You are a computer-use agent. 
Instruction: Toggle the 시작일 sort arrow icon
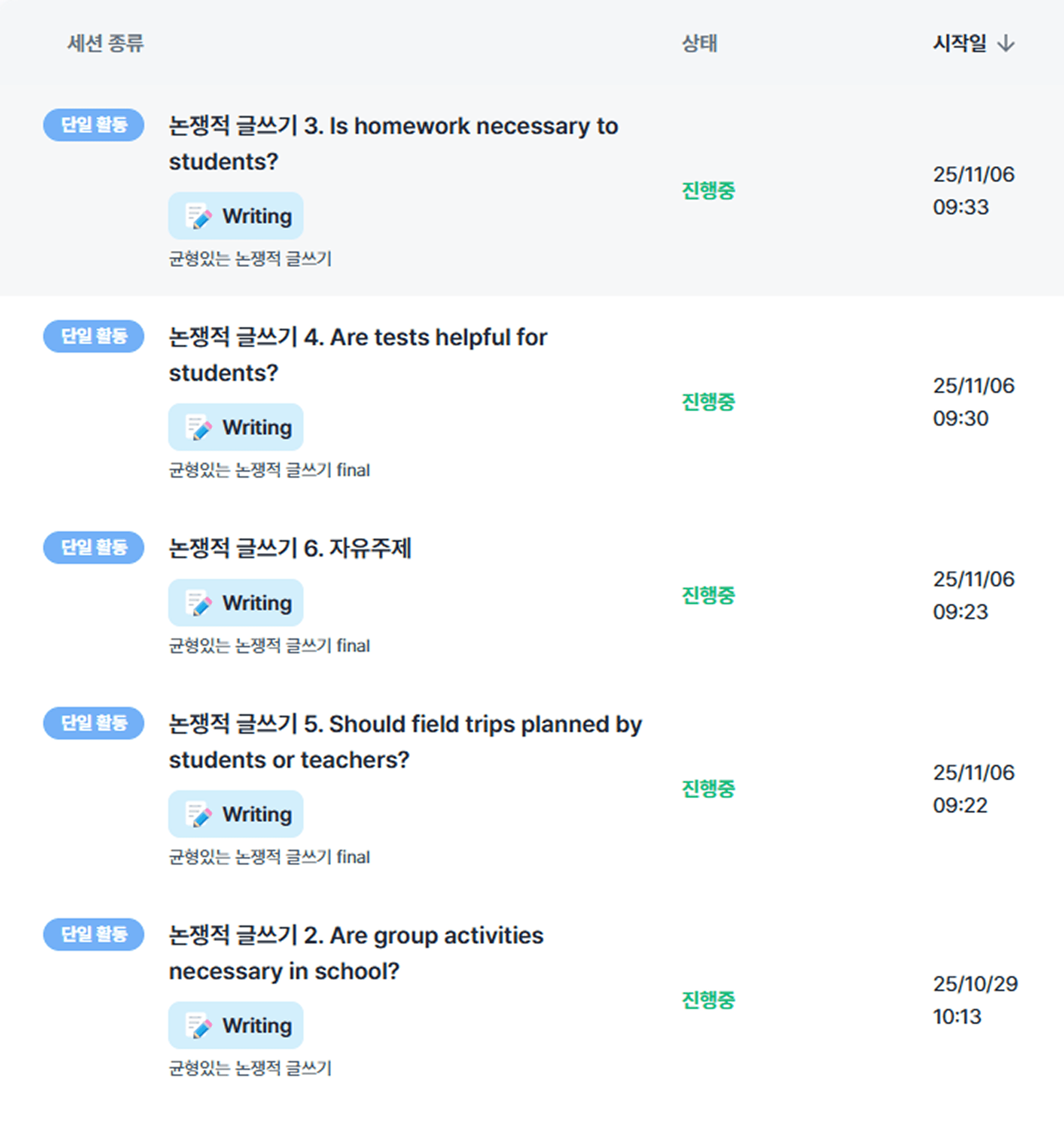coord(1005,43)
